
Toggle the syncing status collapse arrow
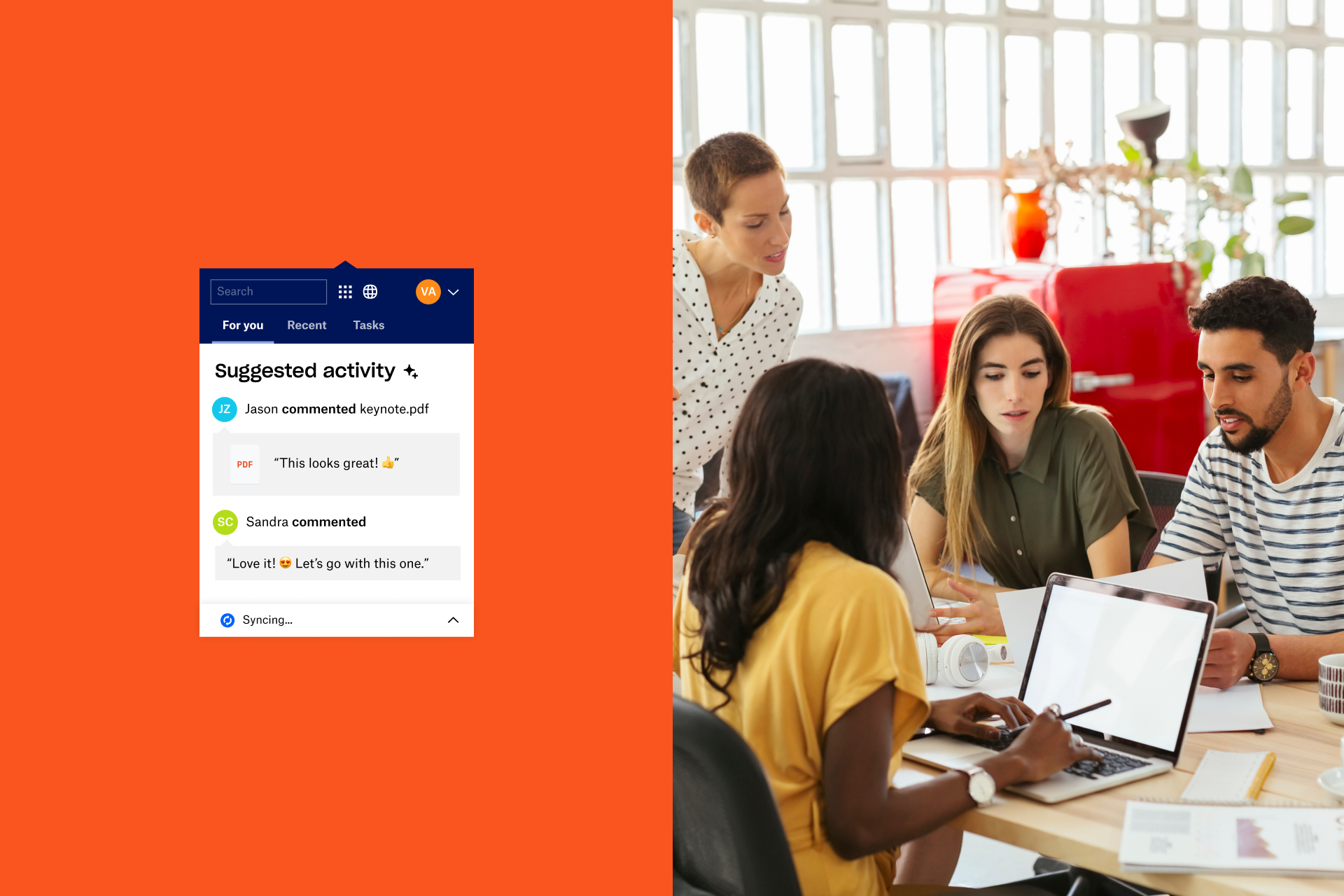(456, 619)
